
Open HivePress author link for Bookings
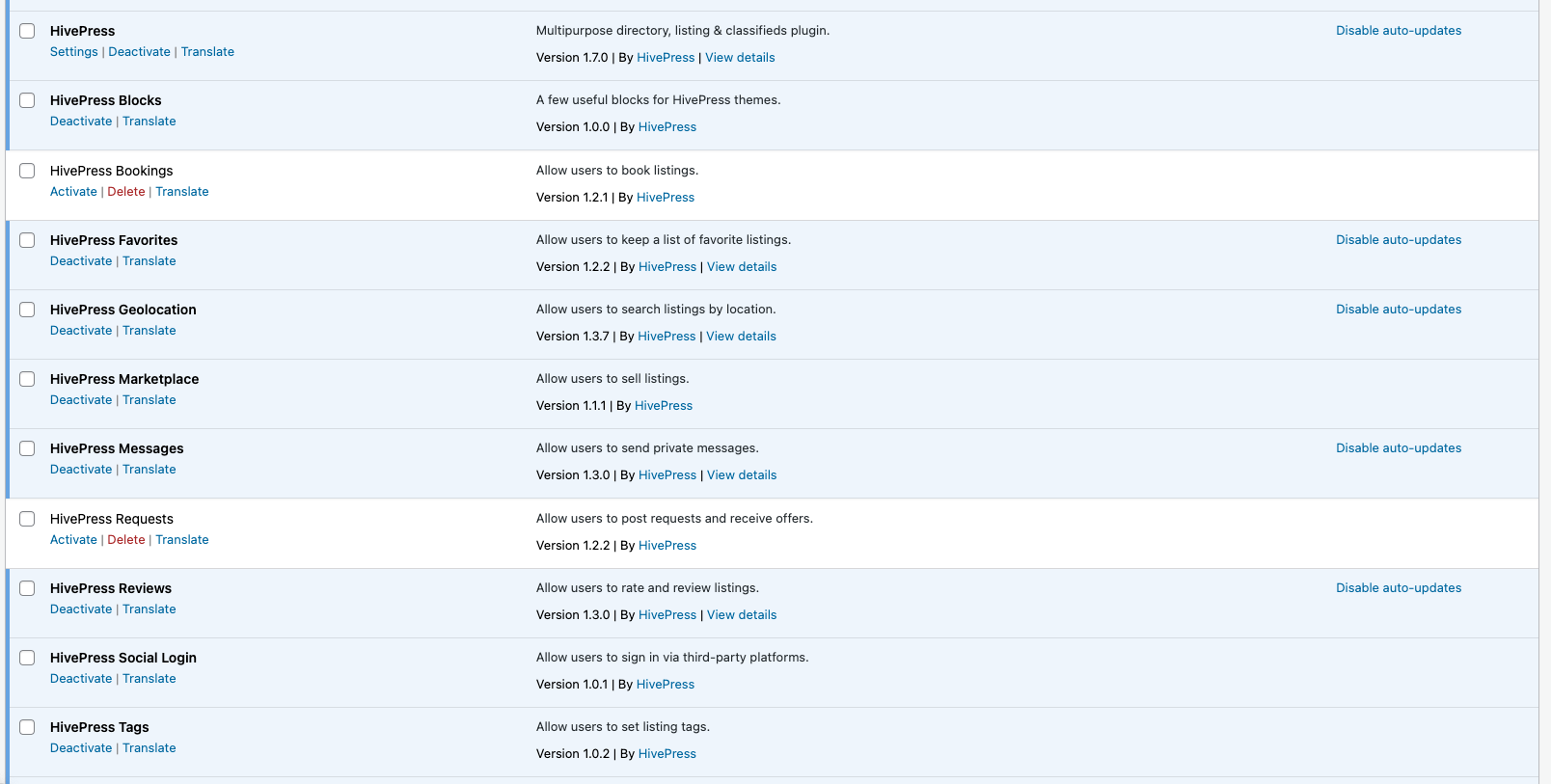[x=666, y=198]
